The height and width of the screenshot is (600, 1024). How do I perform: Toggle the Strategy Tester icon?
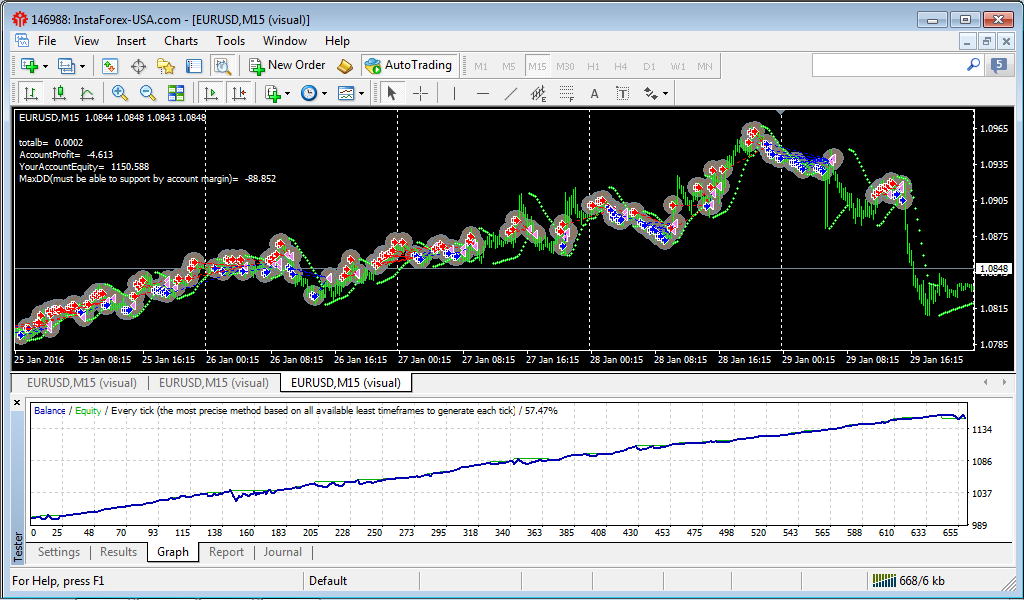click(x=222, y=65)
